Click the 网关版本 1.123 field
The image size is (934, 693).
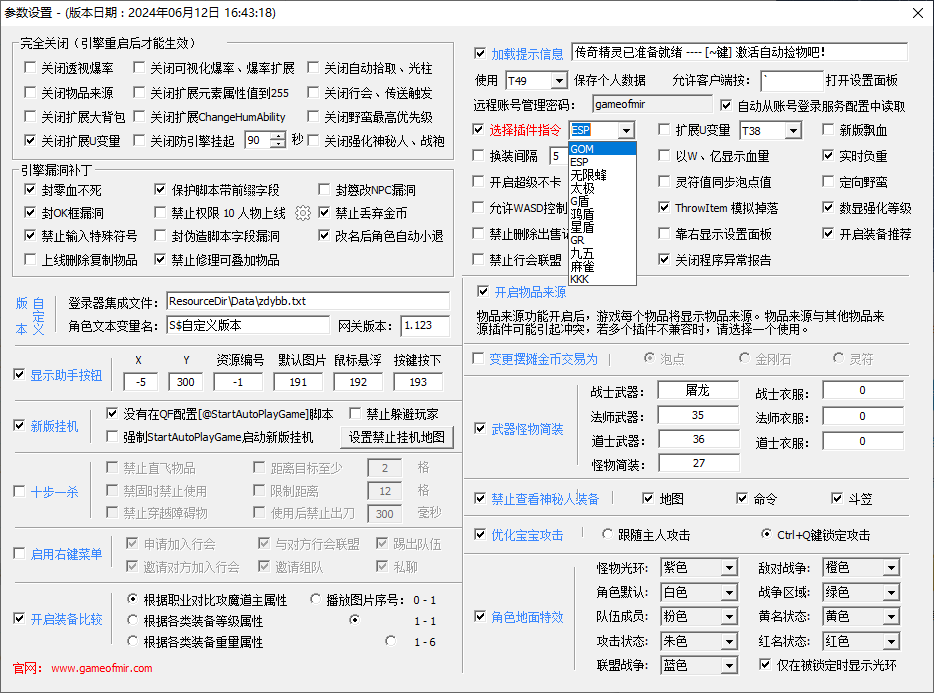tap(425, 325)
